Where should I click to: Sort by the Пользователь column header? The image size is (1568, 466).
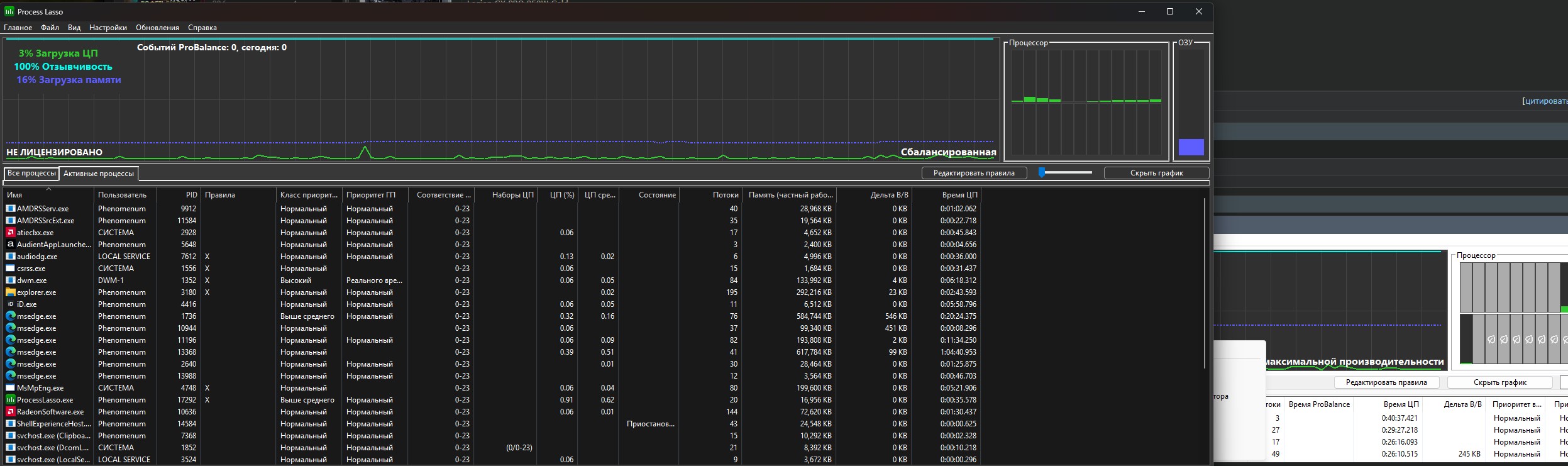[x=125, y=195]
